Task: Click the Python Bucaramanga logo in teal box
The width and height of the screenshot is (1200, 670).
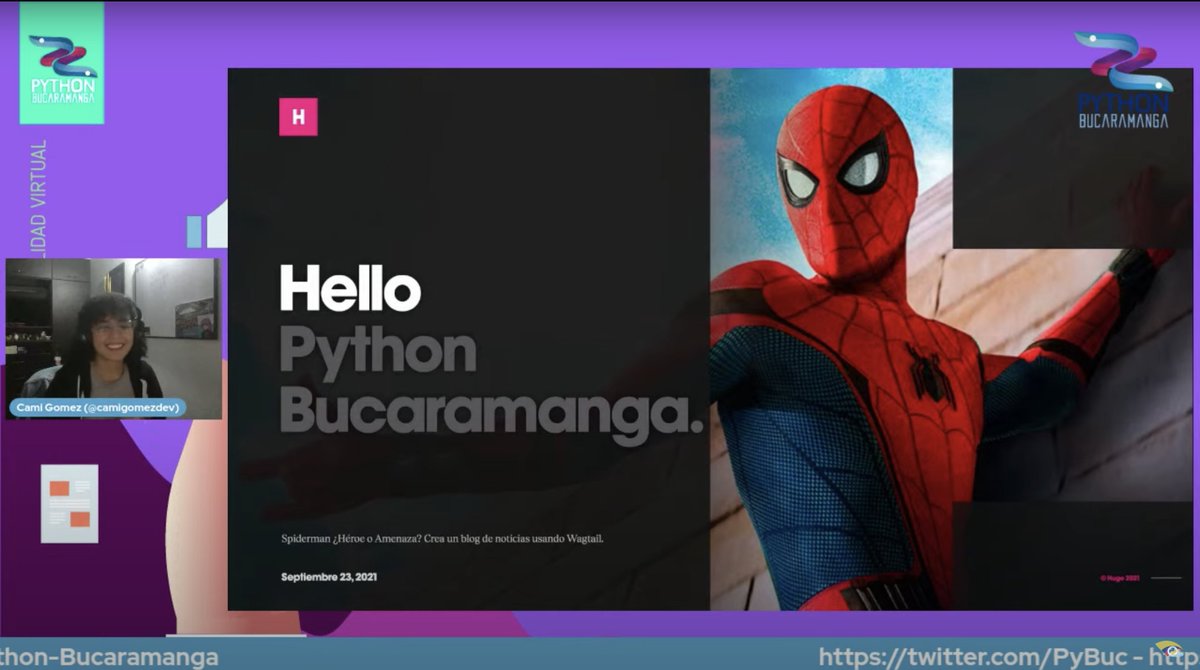Action: [x=62, y=63]
